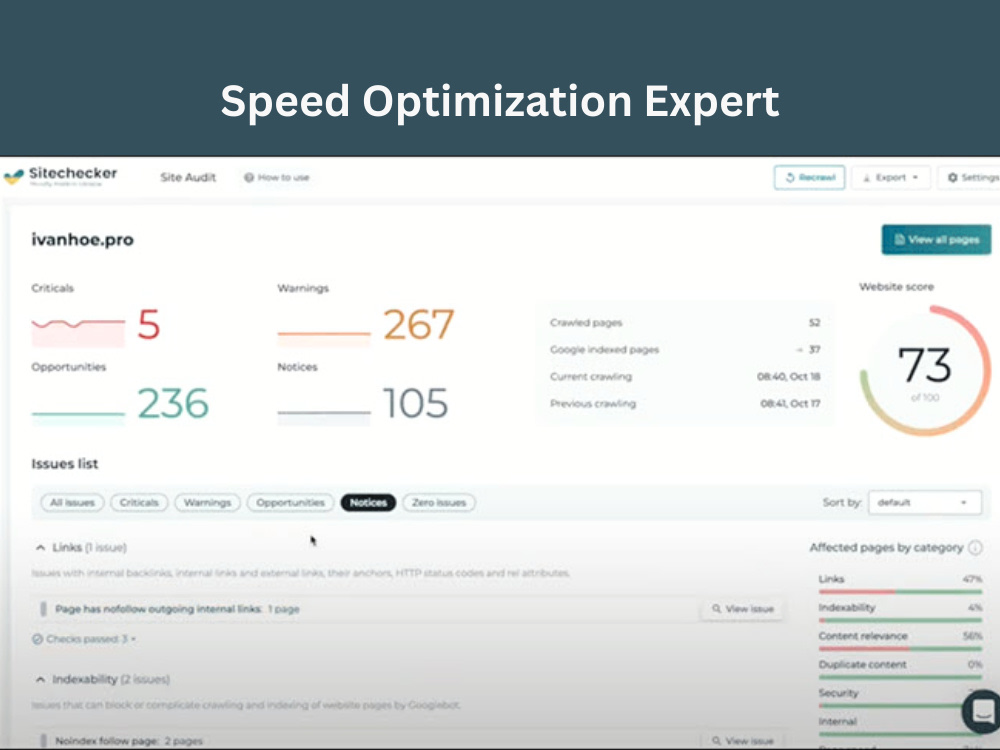
Task: Collapse the Indexability issue group
Action: (x=40, y=679)
